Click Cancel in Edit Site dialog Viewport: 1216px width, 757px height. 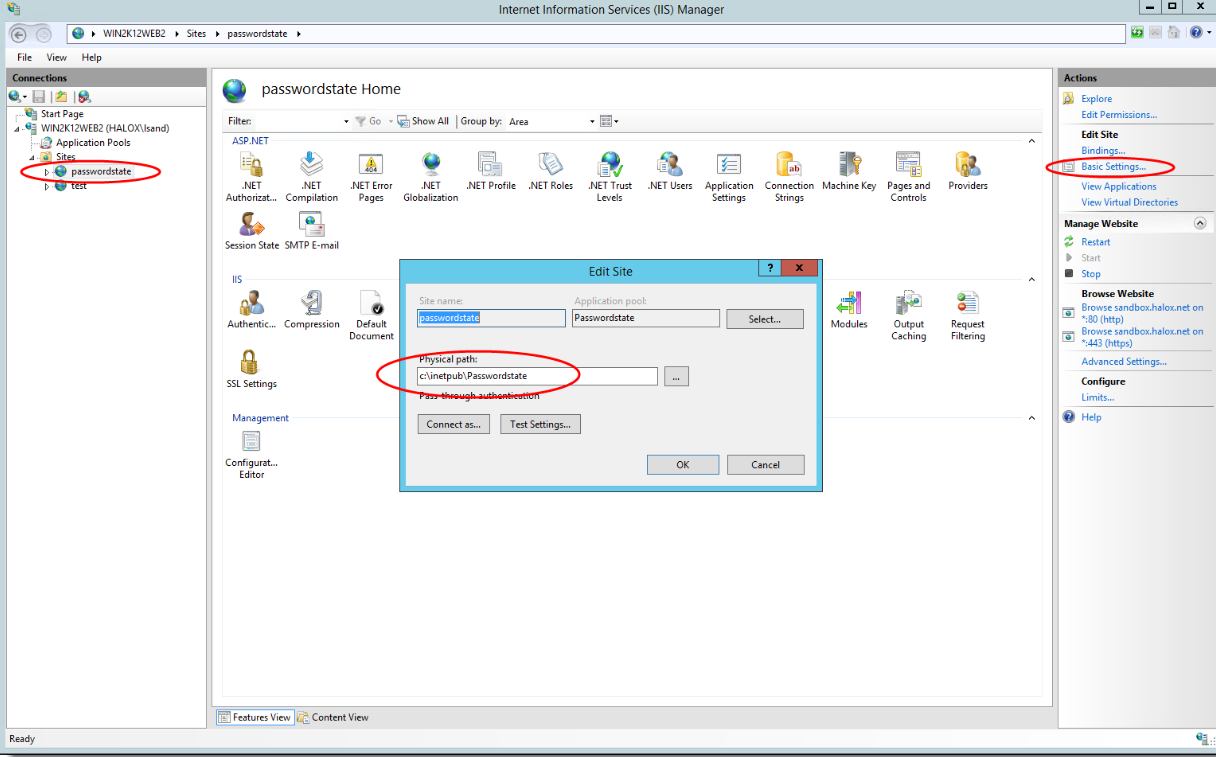[766, 465]
